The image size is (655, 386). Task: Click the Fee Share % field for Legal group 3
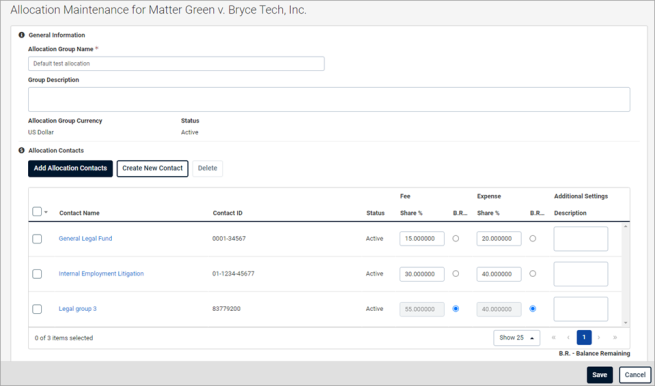pos(422,309)
